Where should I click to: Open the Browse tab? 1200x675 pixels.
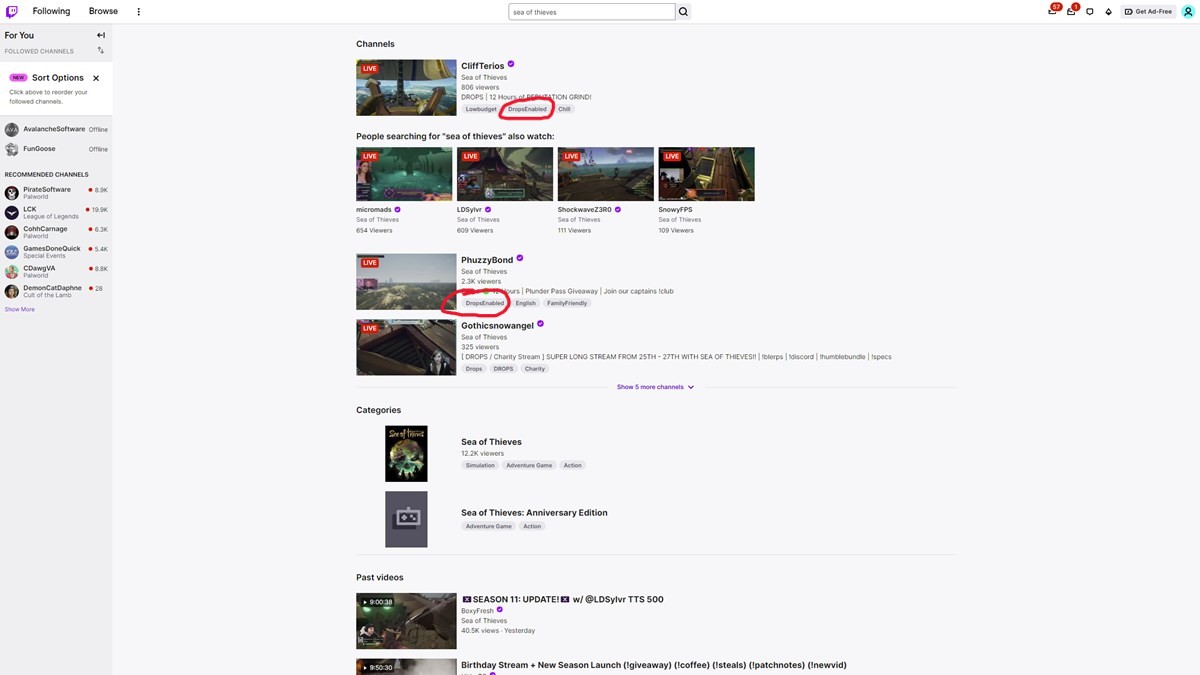[x=103, y=11]
